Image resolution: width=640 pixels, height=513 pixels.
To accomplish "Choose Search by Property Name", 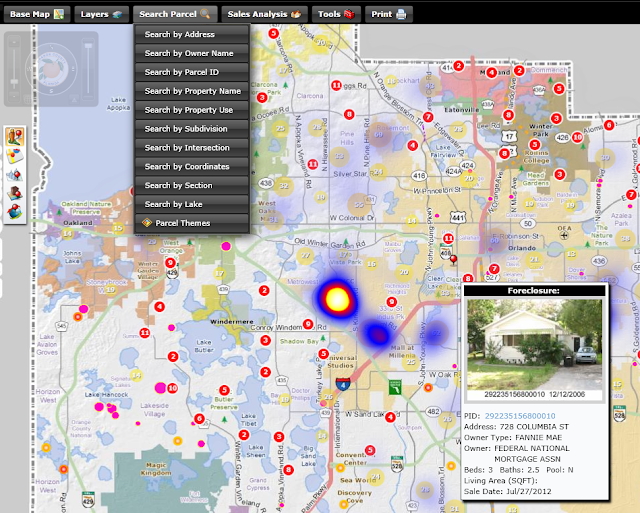I will point(192,91).
